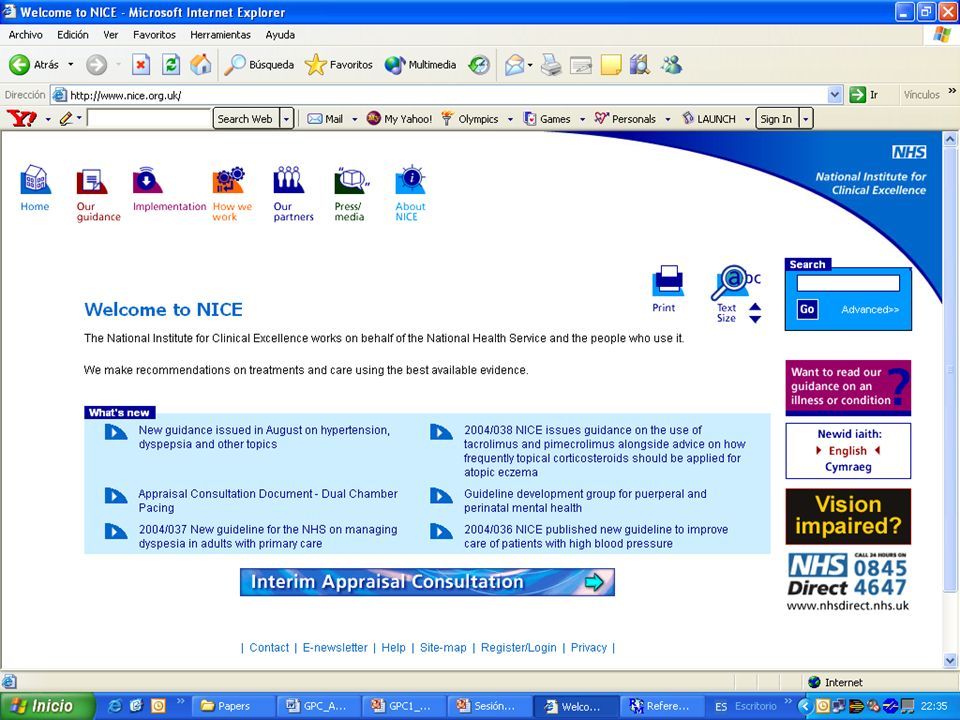
Task: Click the browser toolbar Print icon
Action: click(x=551, y=64)
